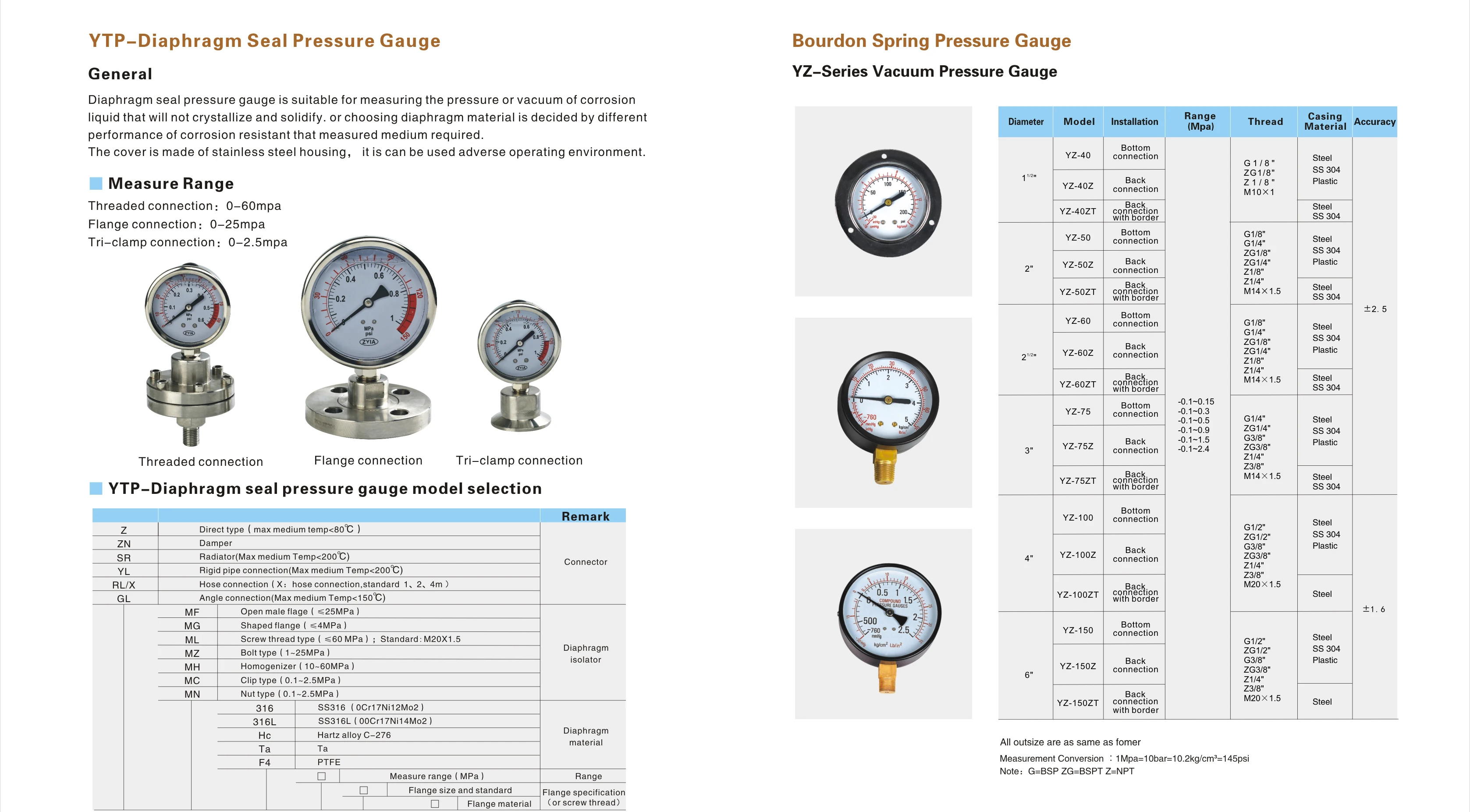The height and width of the screenshot is (812, 1470).
Task: Click the Remark header cell
Action: pyautogui.click(x=585, y=516)
